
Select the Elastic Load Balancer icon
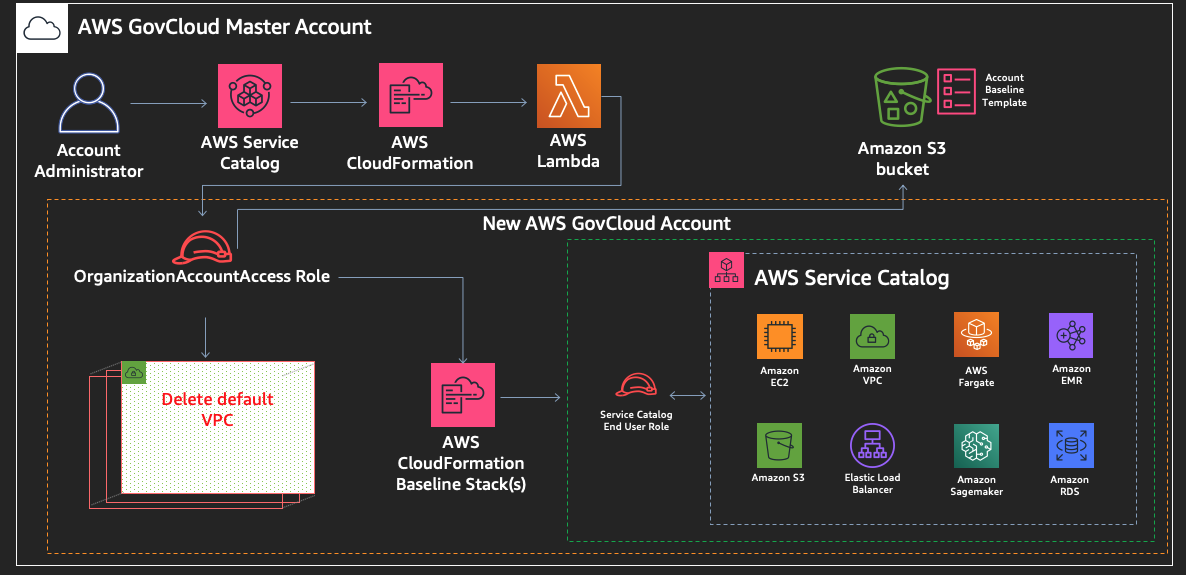872,446
